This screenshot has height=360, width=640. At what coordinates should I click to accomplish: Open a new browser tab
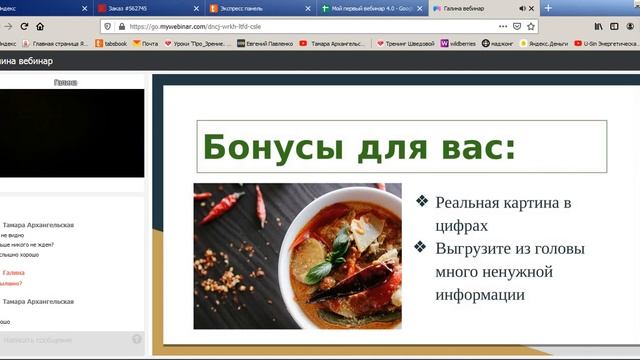[x=548, y=8]
